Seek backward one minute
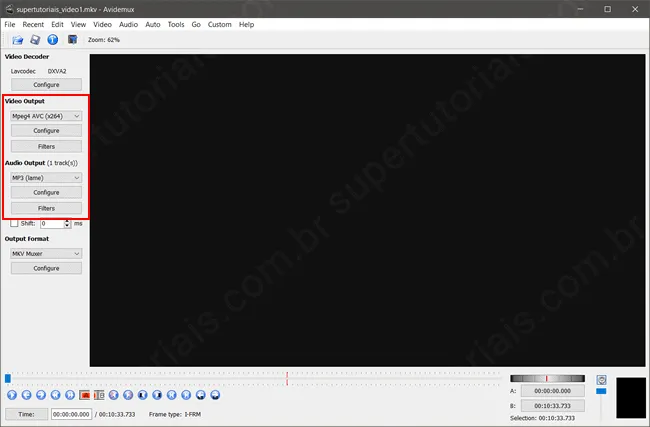Screen dimensions: 650x427 pyautogui.click(x=201, y=395)
